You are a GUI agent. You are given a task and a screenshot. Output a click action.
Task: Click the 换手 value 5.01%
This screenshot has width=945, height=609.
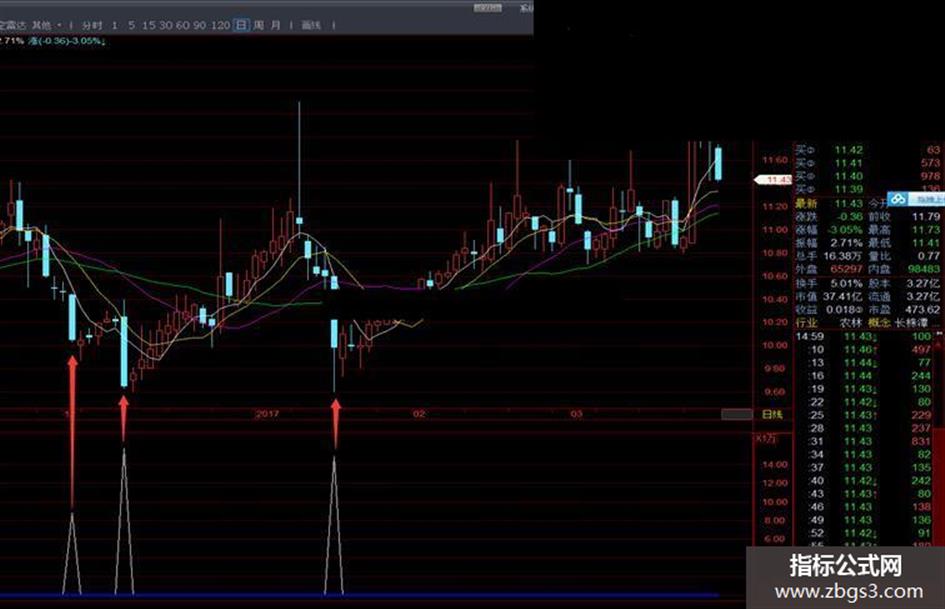click(x=848, y=283)
